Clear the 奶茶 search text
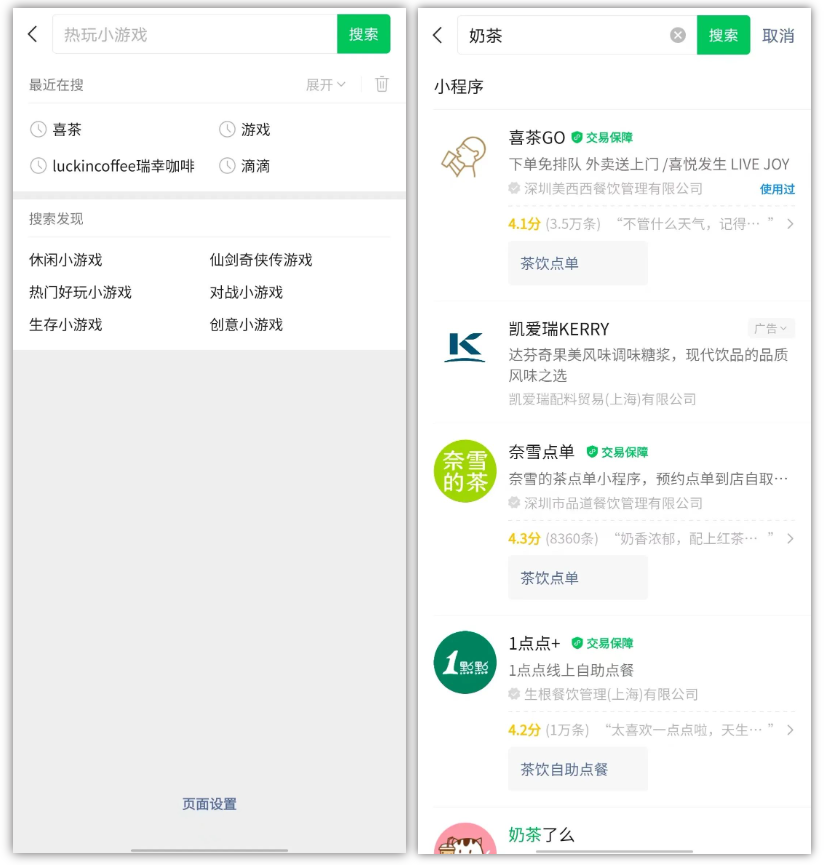Viewport: 830px width, 865px height. [x=678, y=35]
